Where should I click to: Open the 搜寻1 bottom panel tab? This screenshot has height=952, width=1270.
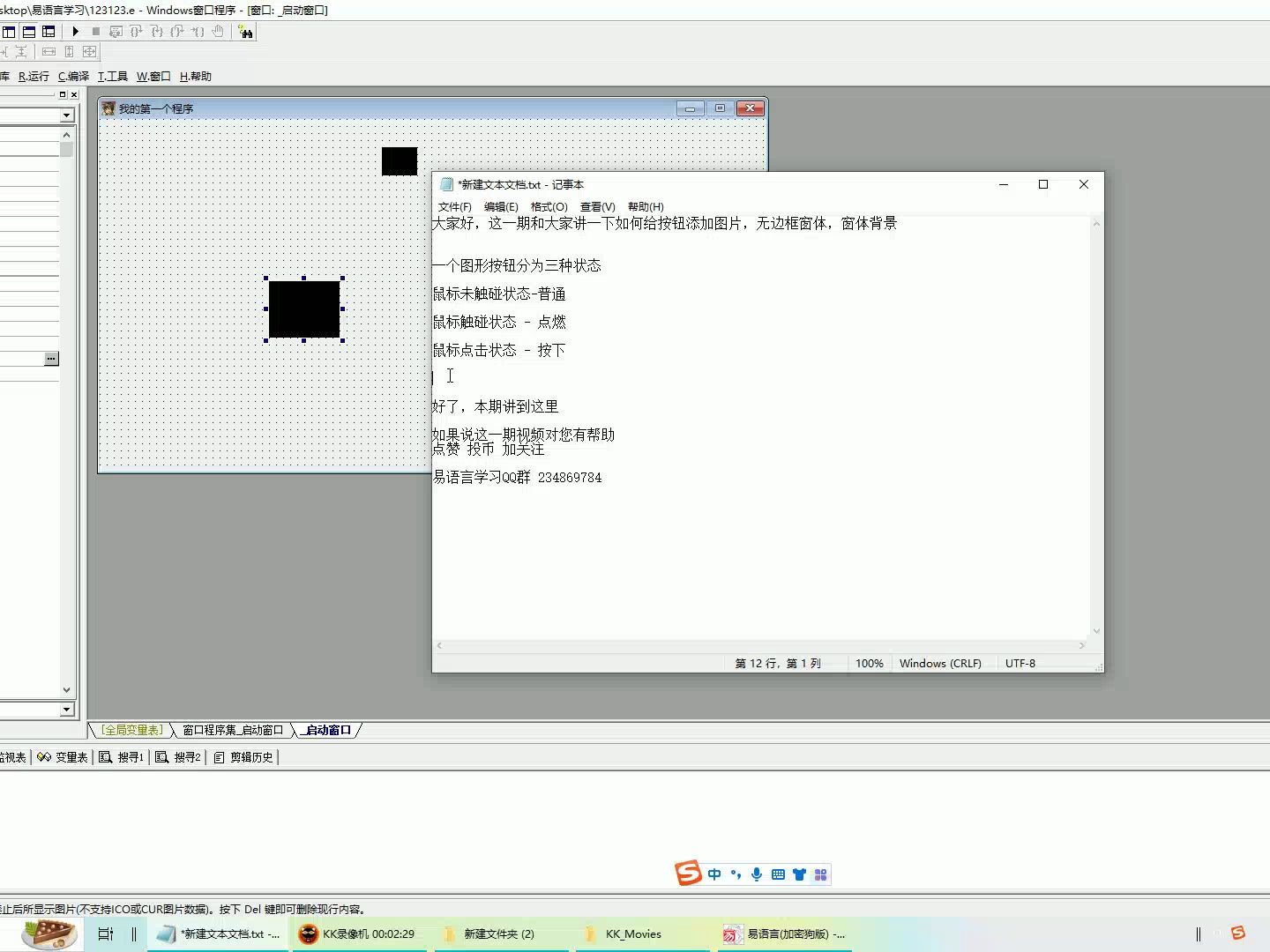pyautogui.click(x=122, y=757)
